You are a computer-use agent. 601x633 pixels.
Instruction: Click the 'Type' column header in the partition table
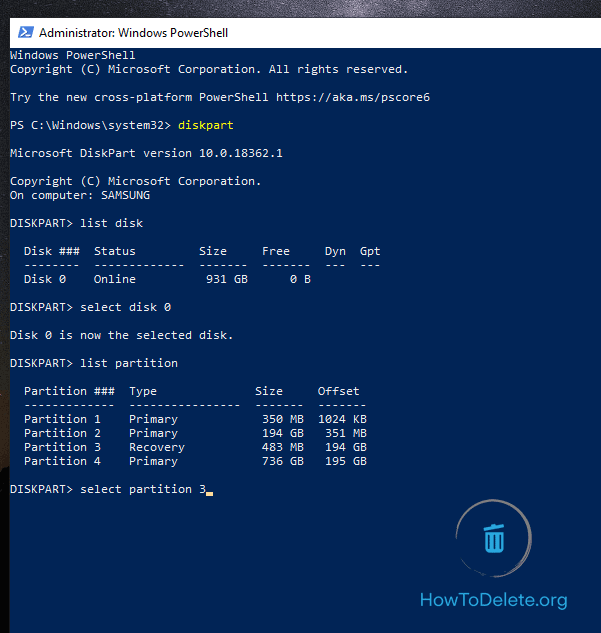[x=143, y=391]
